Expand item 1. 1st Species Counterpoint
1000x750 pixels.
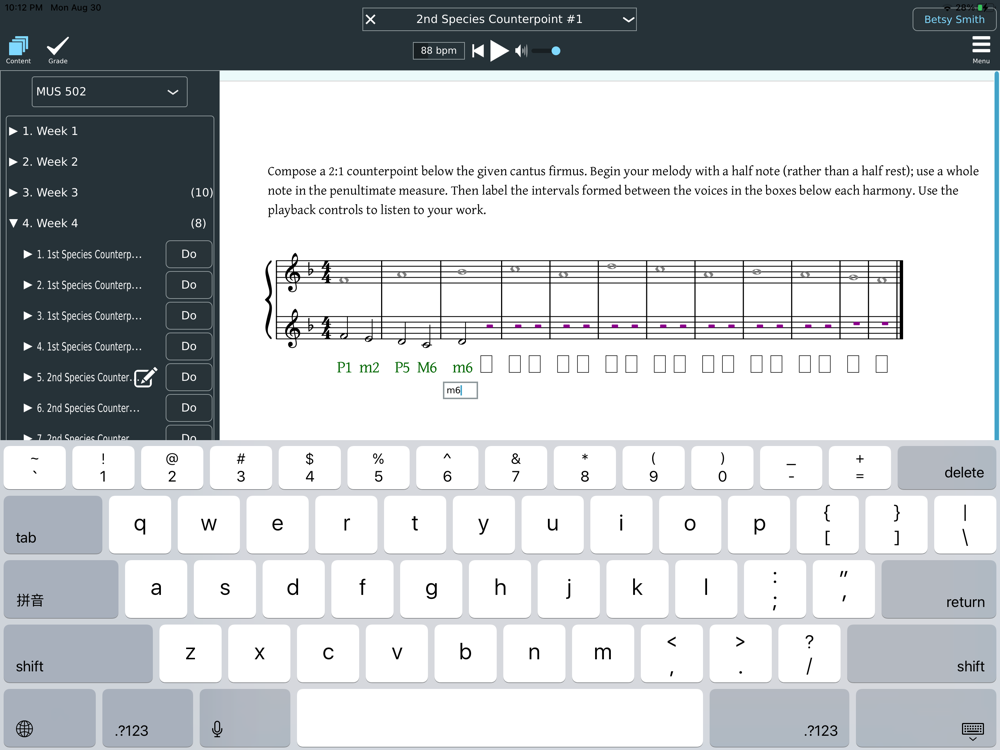coord(27,254)
